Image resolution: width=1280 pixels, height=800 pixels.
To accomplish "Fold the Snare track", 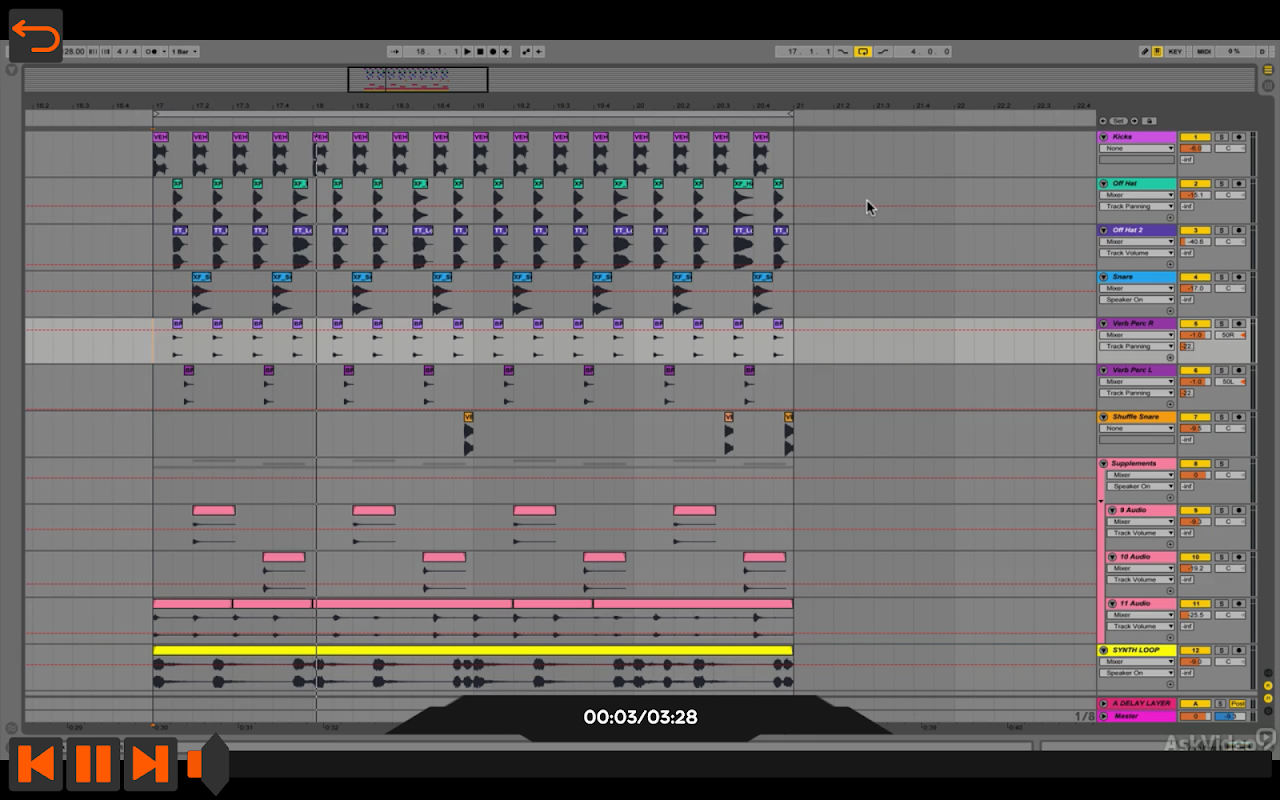I will 1104,277.
